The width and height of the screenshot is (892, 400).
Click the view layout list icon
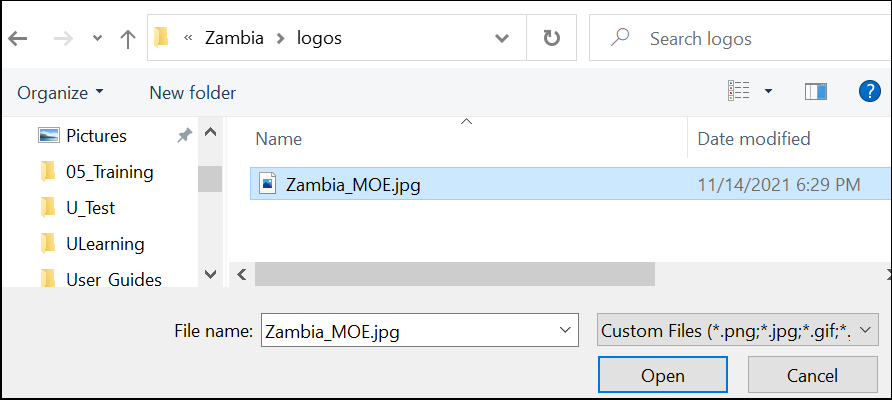click(738, 91)
